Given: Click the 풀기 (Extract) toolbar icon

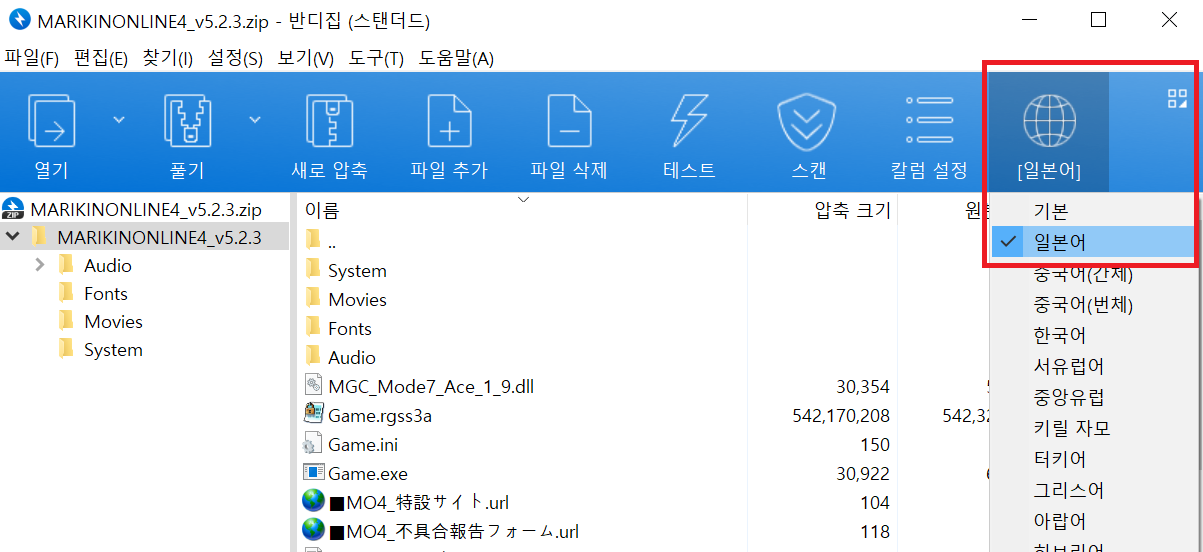Looking at the screenshot, I should [187, 120].
